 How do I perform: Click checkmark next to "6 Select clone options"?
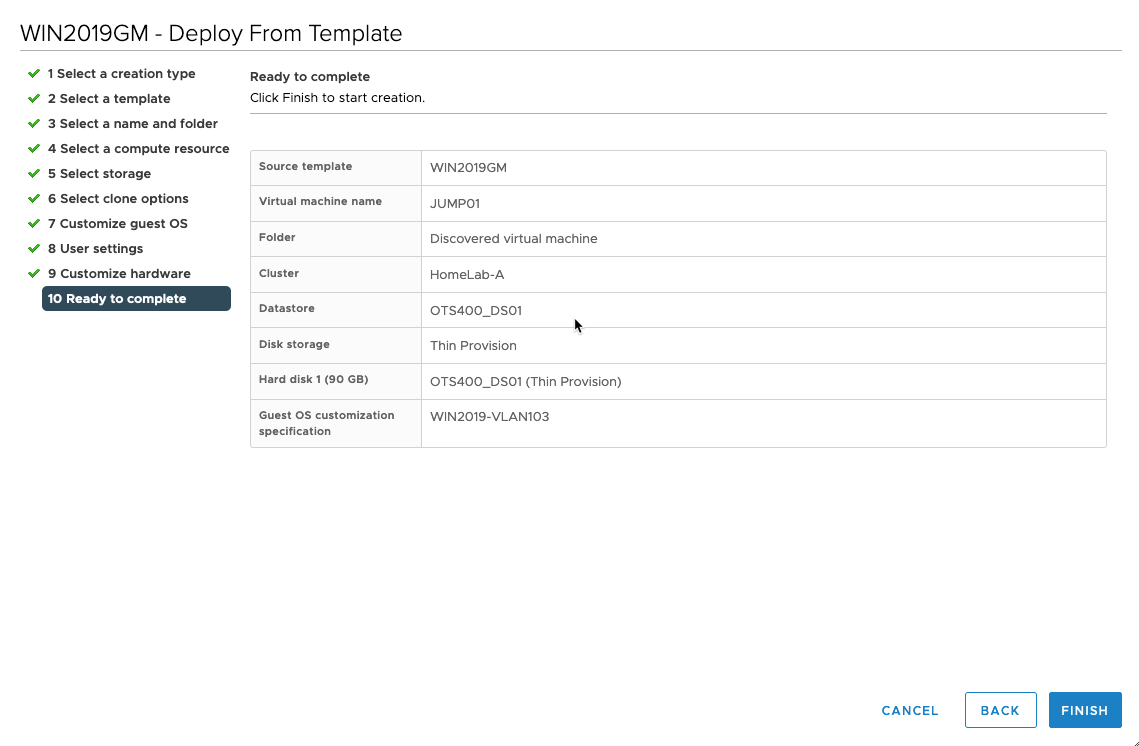(x=33, y=198)
